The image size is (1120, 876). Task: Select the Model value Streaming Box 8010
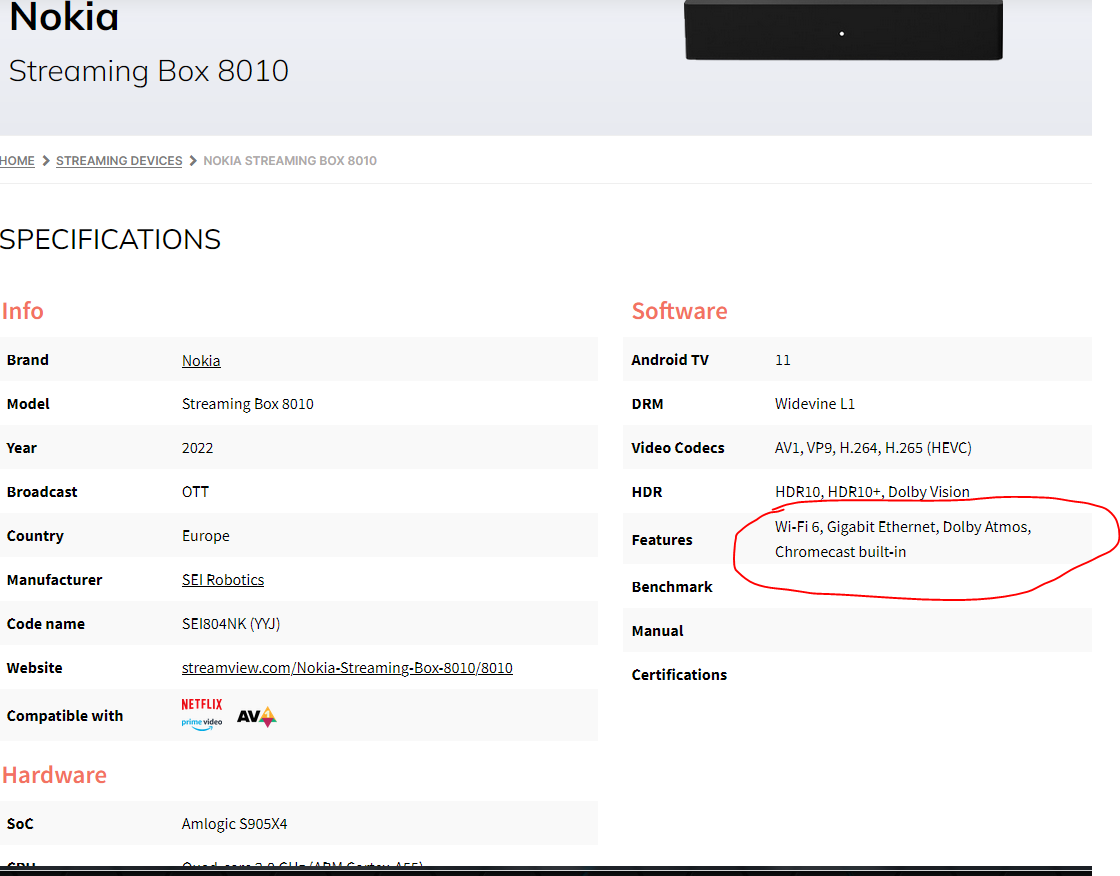click(247, 404)
